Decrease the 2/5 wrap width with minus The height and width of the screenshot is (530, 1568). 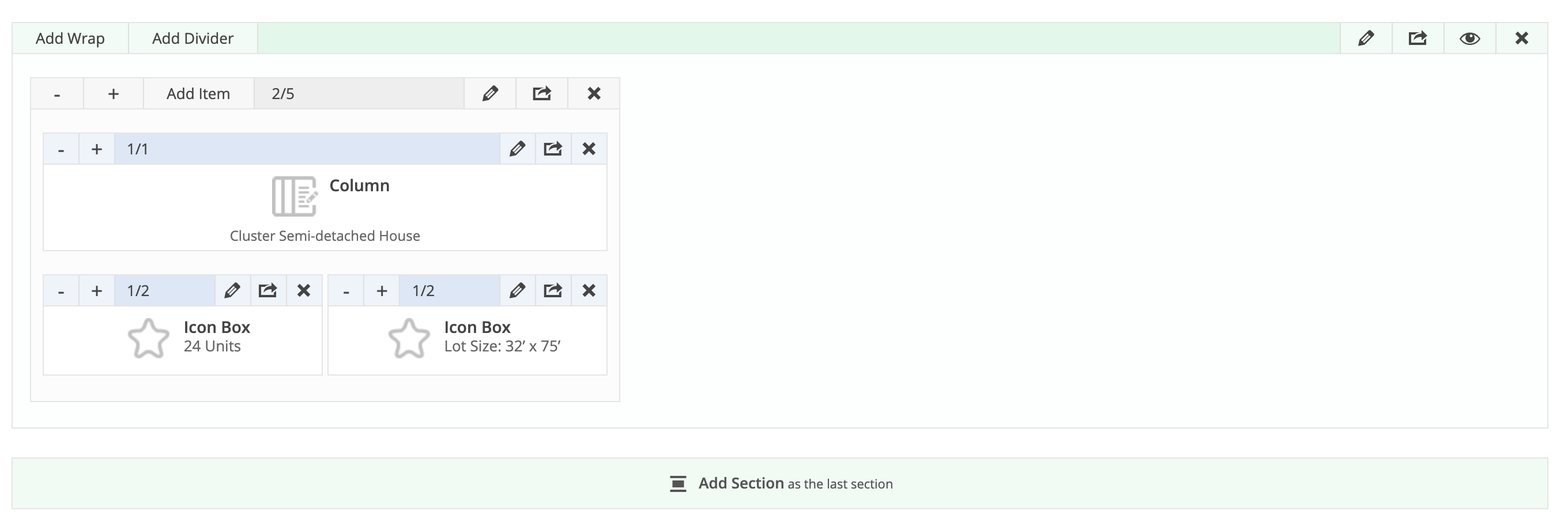57,94
